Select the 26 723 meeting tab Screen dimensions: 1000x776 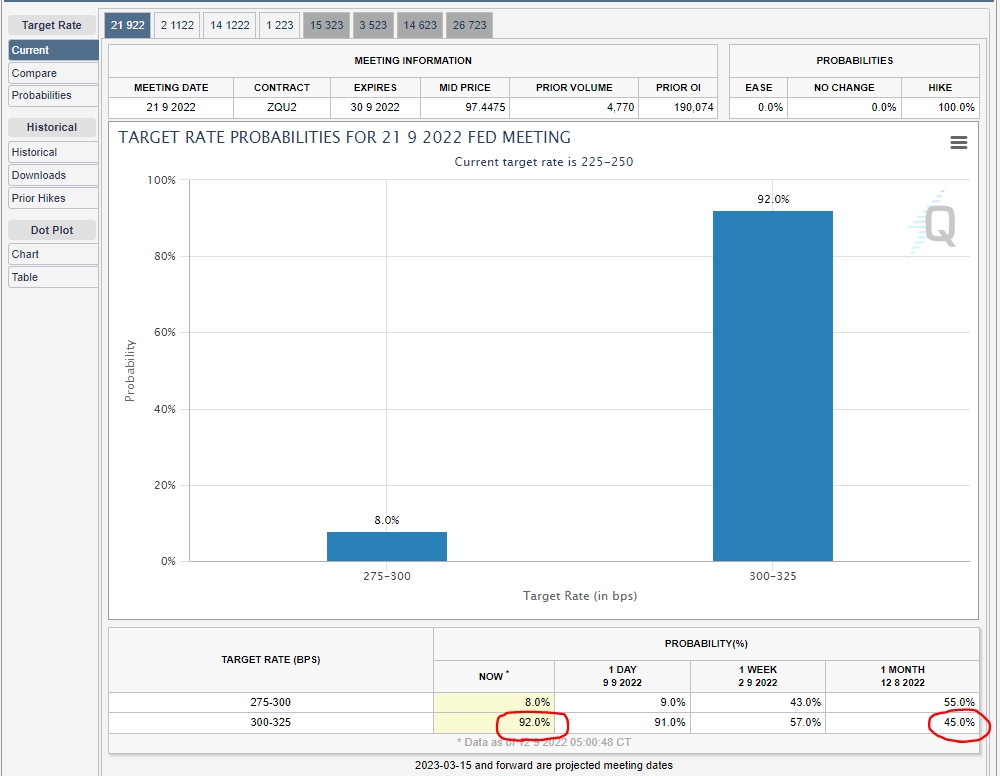(469, 26)
